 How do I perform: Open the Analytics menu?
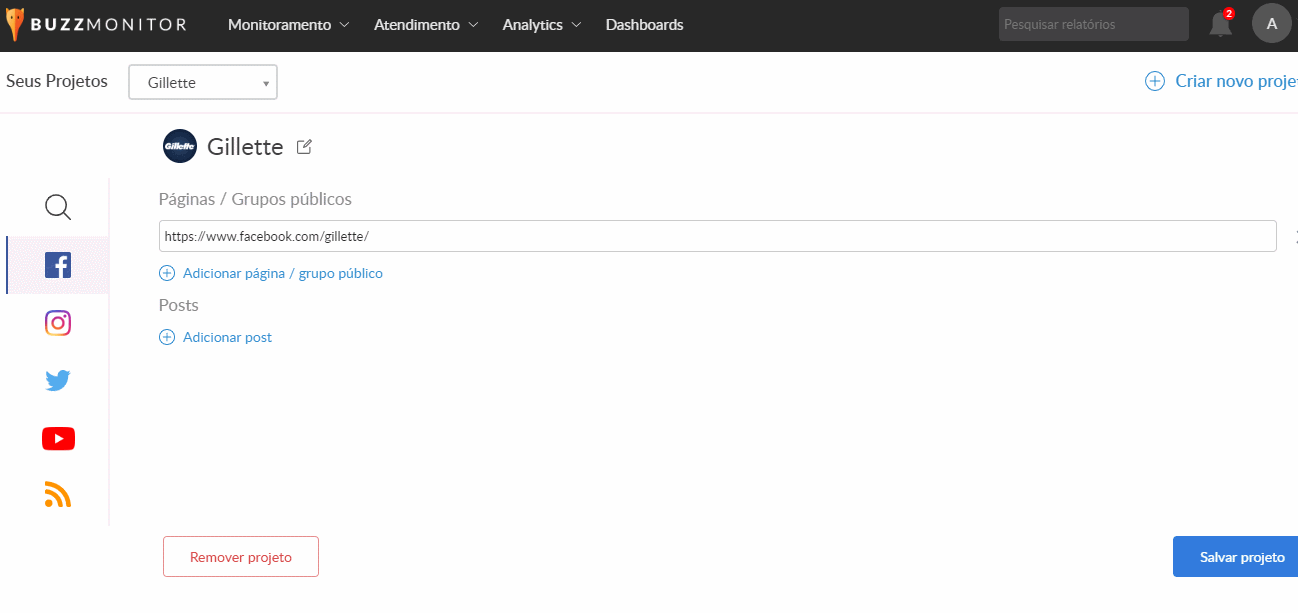[x=541, y=25]
